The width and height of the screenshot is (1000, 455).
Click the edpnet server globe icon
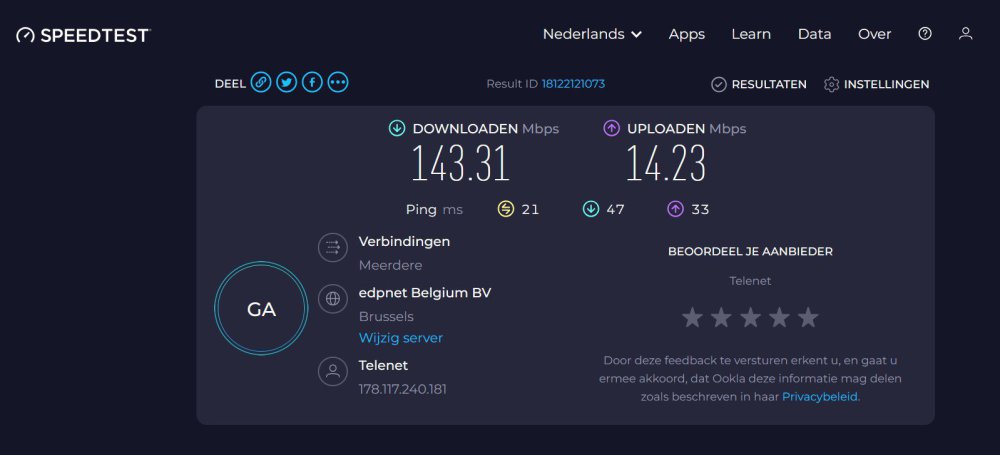(x=333, y=298)
